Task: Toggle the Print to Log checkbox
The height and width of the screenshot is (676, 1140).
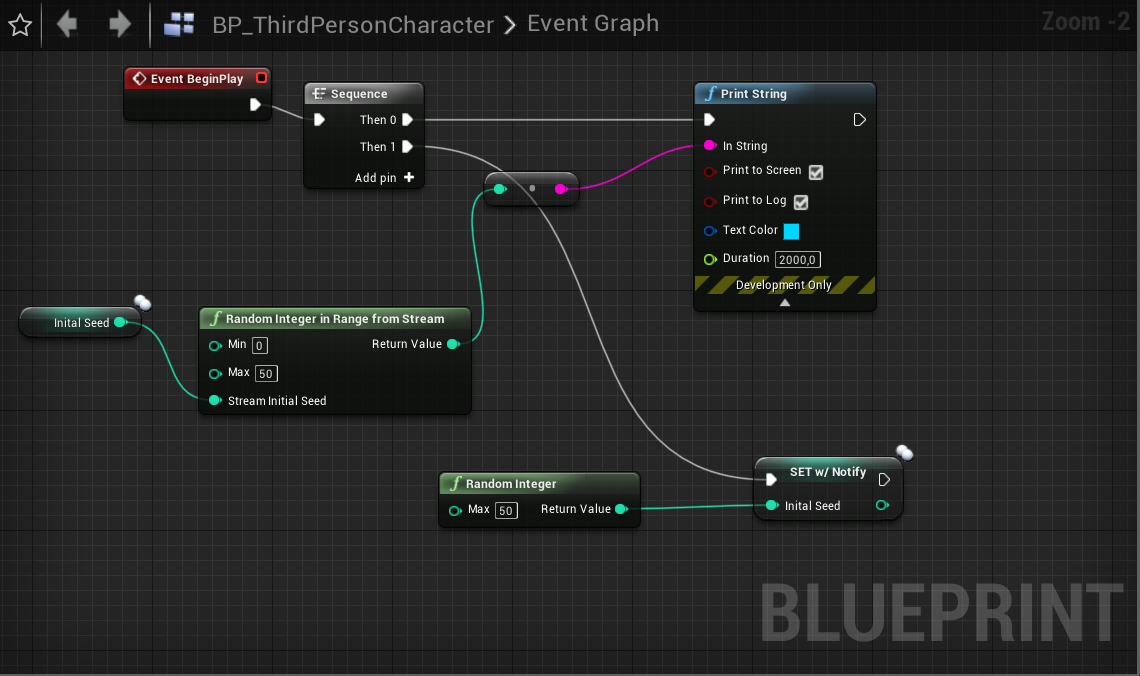Action: pos(801,202)
